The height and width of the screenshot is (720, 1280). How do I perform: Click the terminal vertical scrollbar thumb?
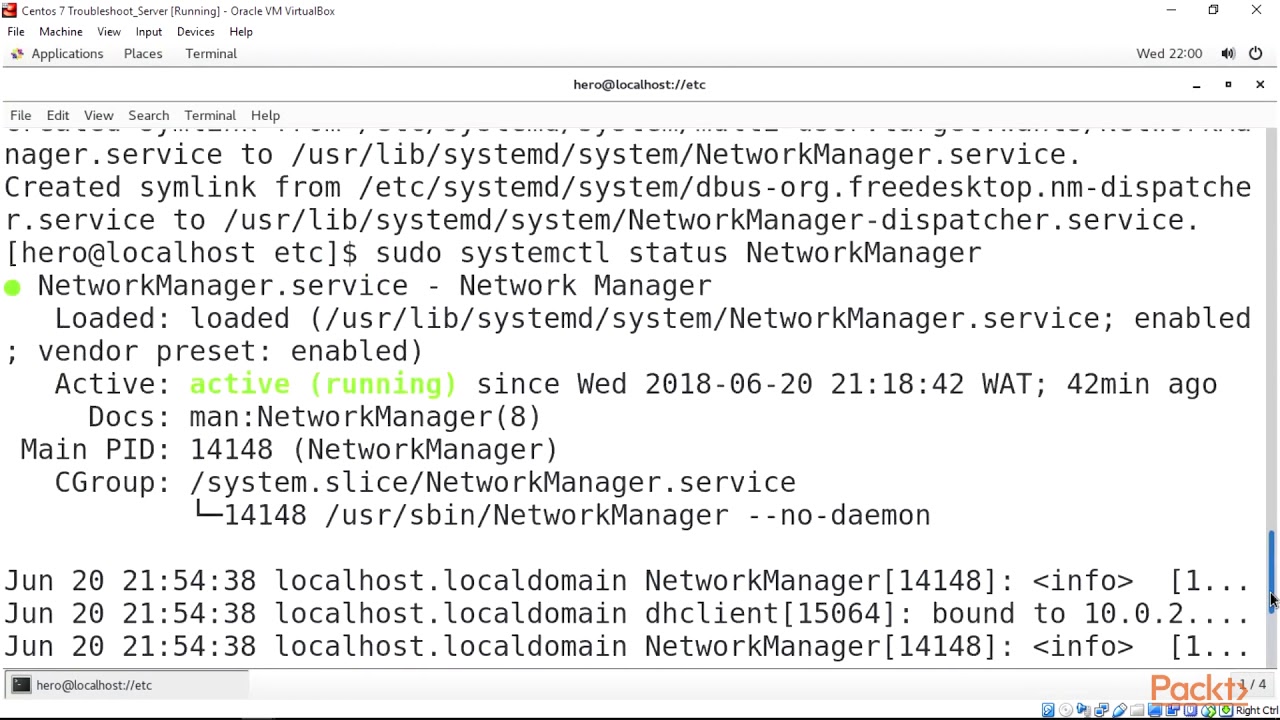(x=1272, y=565)
